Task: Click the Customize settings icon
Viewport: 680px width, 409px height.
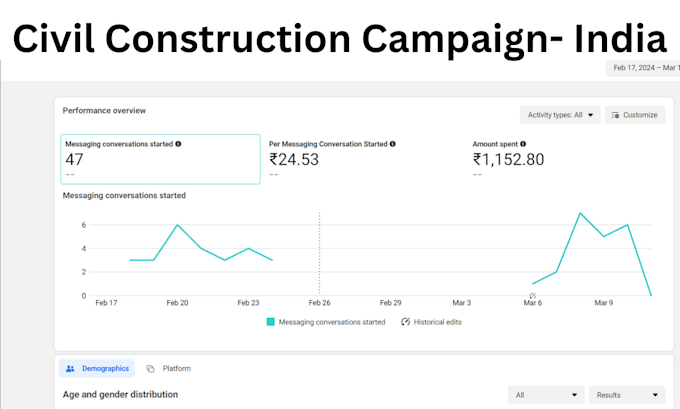Action: click(x=615, y=115)
